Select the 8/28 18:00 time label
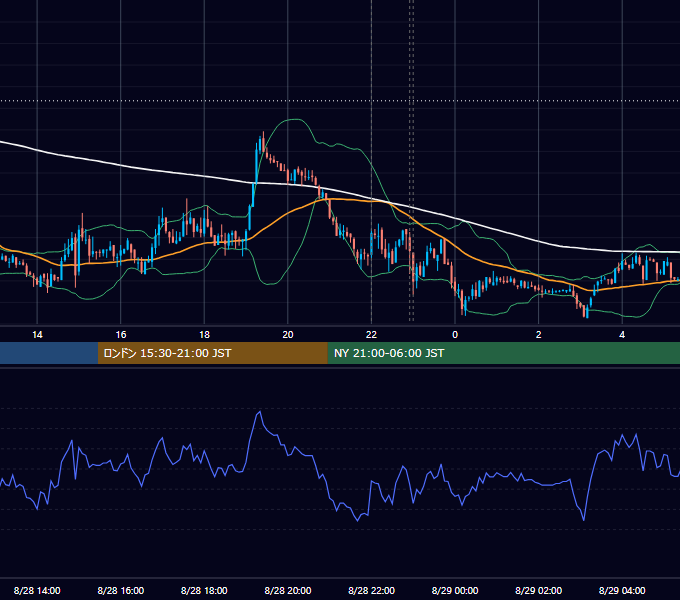 (x=204, y=590)
